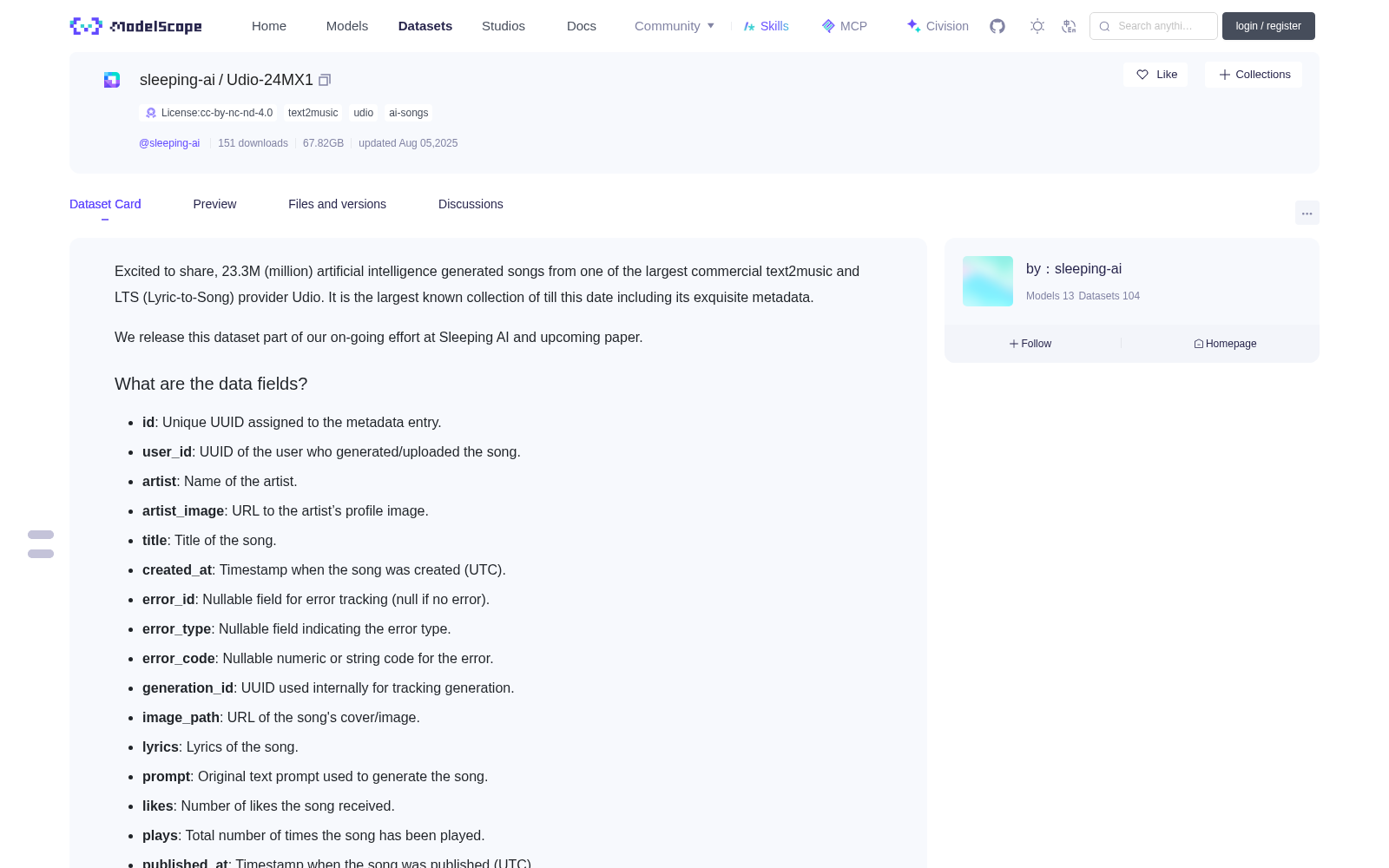Select the Dataset Card tab
The image size is (1389, 868).
105,204
